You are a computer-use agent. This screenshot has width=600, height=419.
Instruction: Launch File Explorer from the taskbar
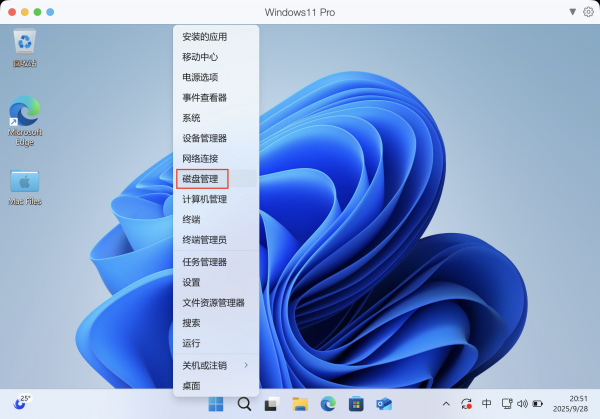pos(299,404)
